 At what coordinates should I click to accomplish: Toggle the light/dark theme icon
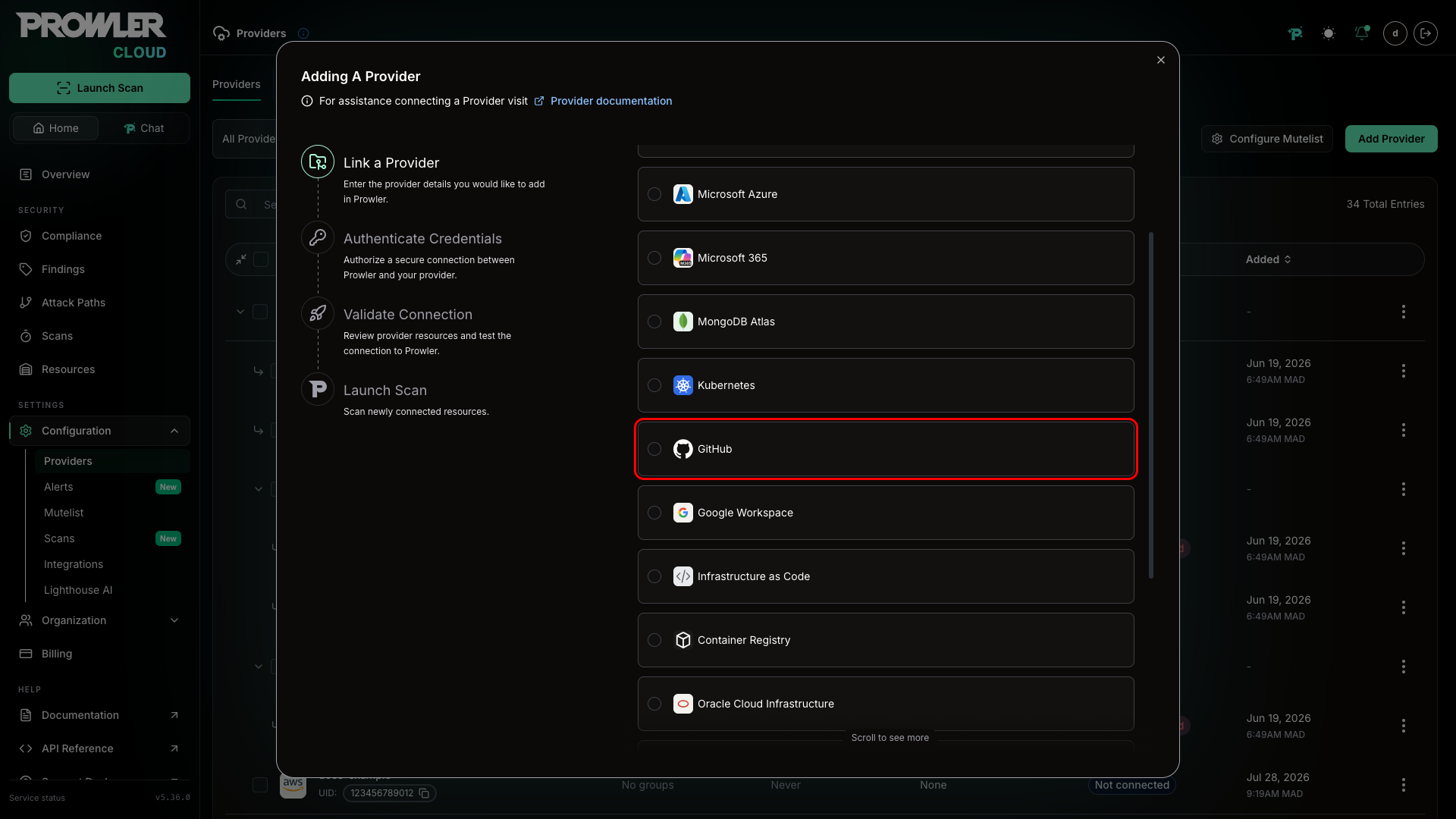tap(1329, 33)
